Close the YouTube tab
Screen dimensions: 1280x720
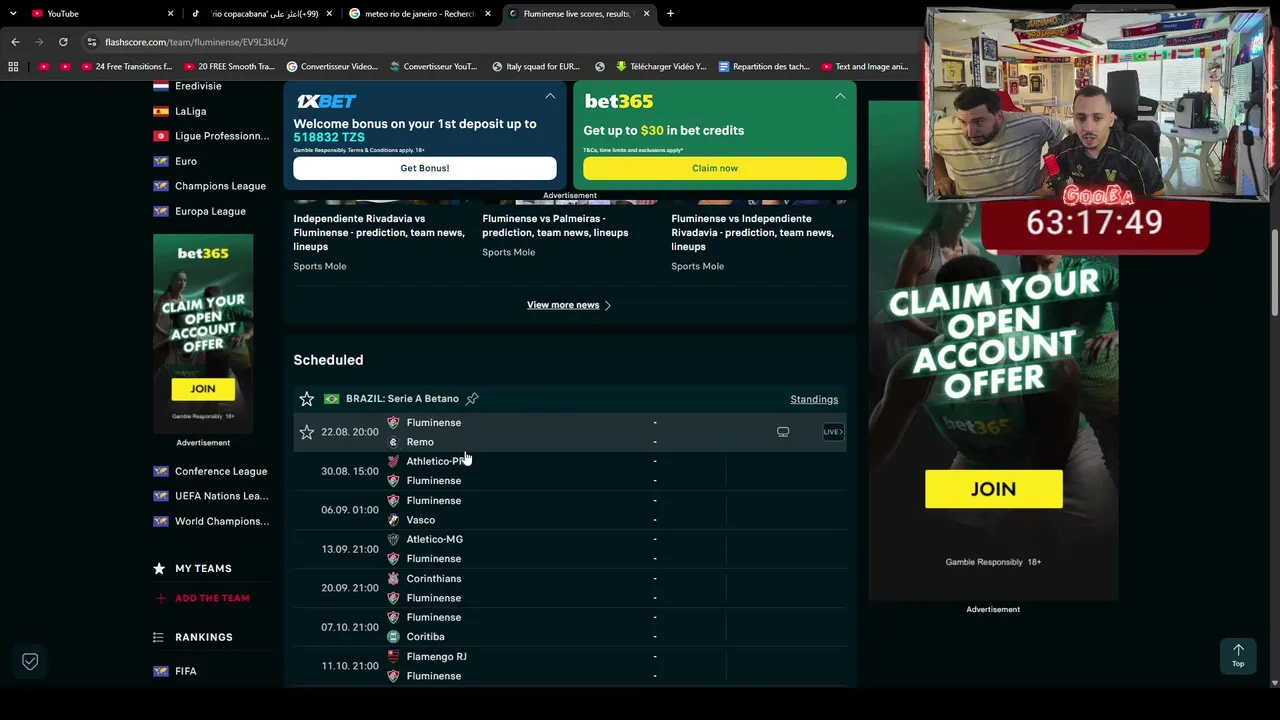coord(170,14)
